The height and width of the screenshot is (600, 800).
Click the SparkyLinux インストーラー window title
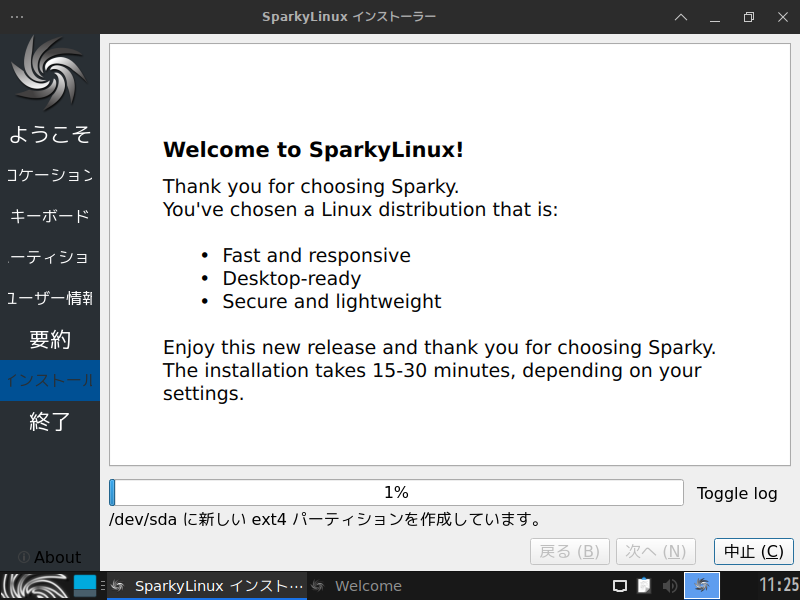(x=349, y=17)
